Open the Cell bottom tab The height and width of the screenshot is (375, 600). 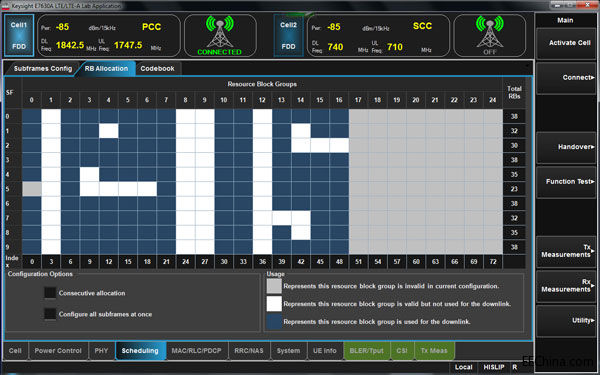[15, 351]
